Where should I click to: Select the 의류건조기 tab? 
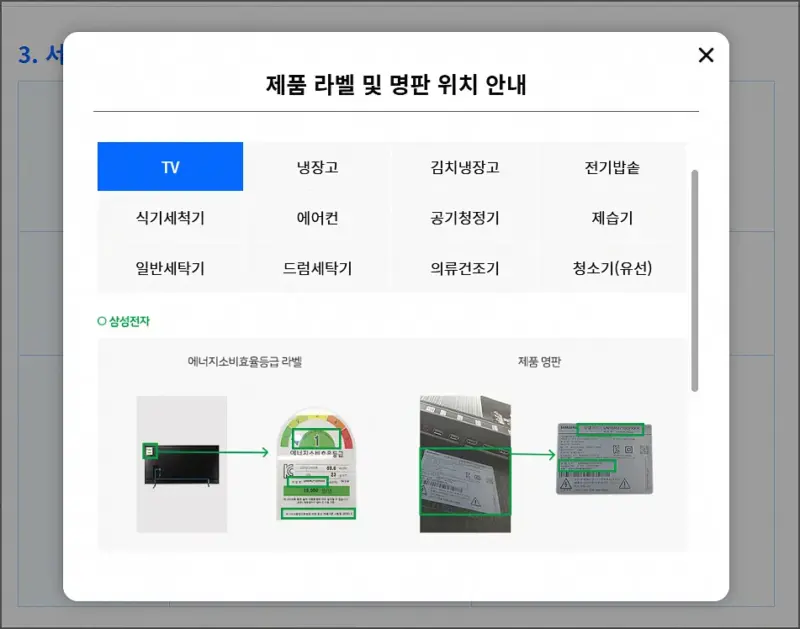click(465, 268)
